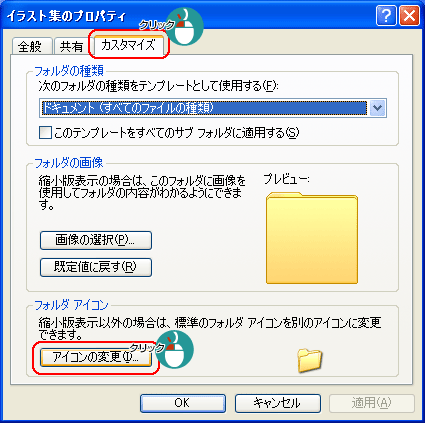425x423 pixels.
Task: Click the small folder icon preview
Action: pos(310,360)
